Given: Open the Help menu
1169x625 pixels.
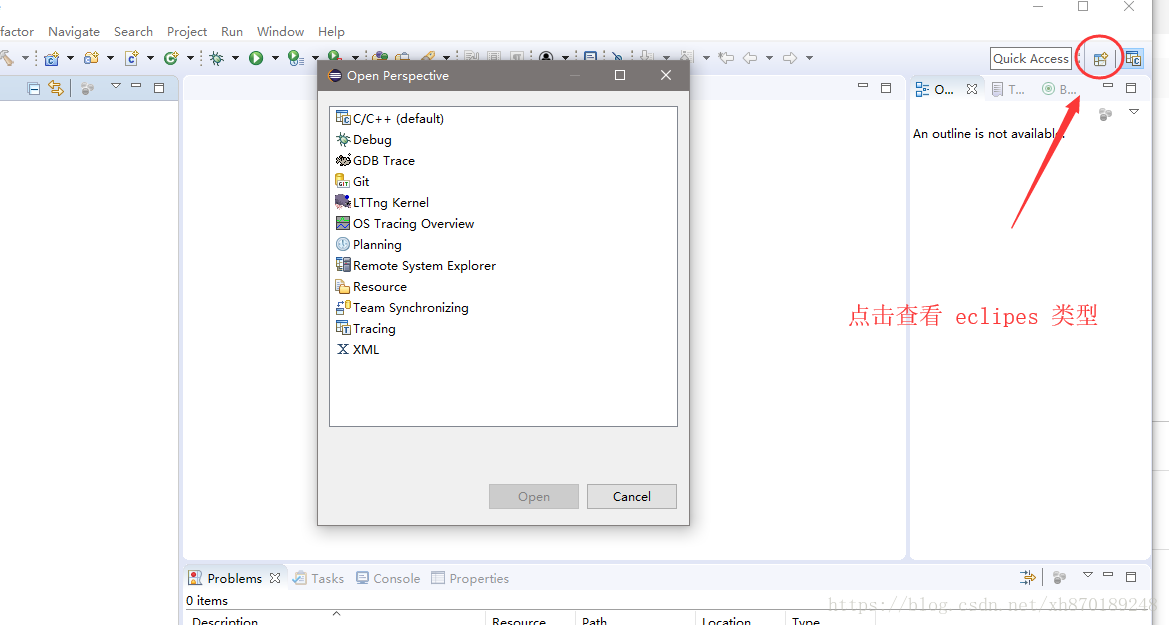Looking at the screenshot, I should tap(331, 31).
